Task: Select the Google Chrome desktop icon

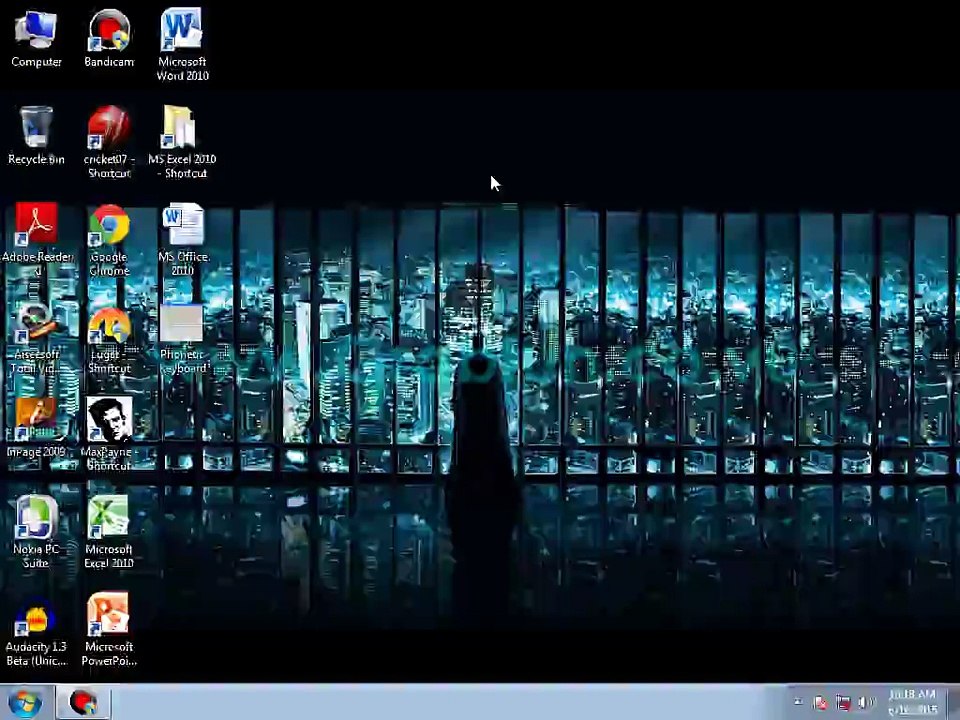Action: click(109, 225)
